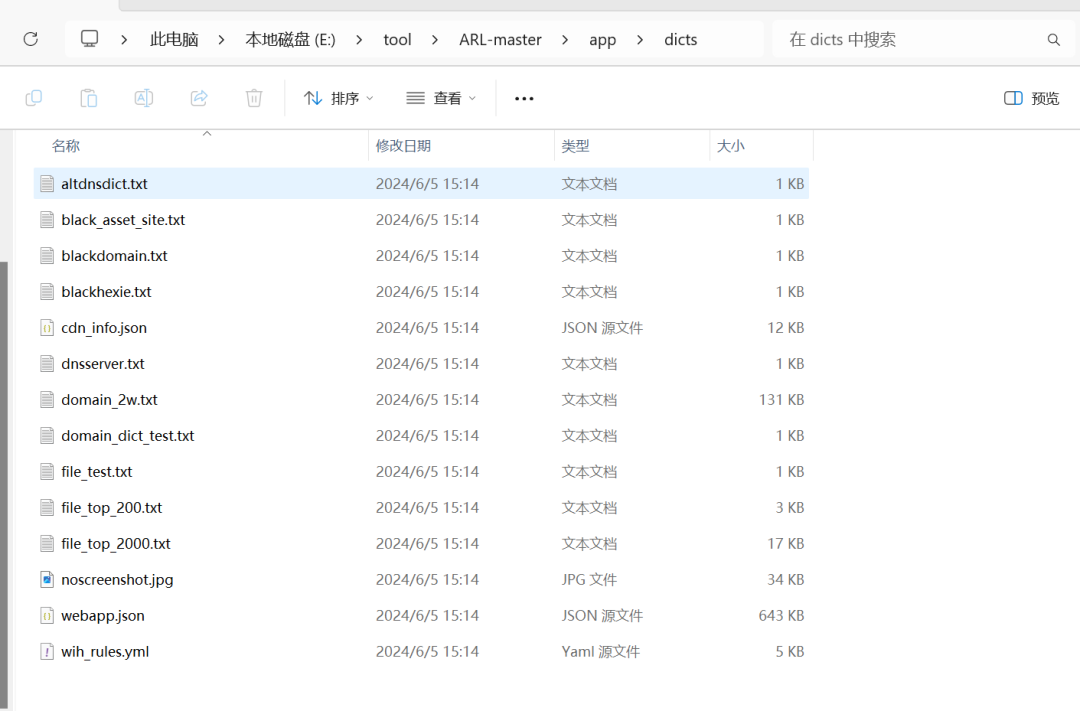Navigate to the tool folder breadcrumb

pyautogui.click(x=397, y=40)
